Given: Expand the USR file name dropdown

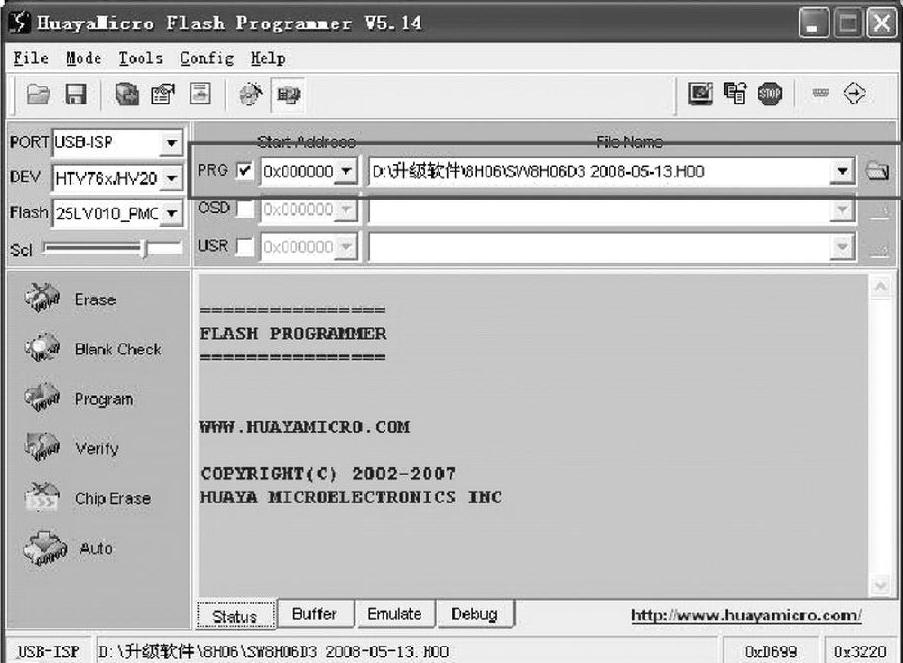Looking at the screenshot, I should coord(842,247).
